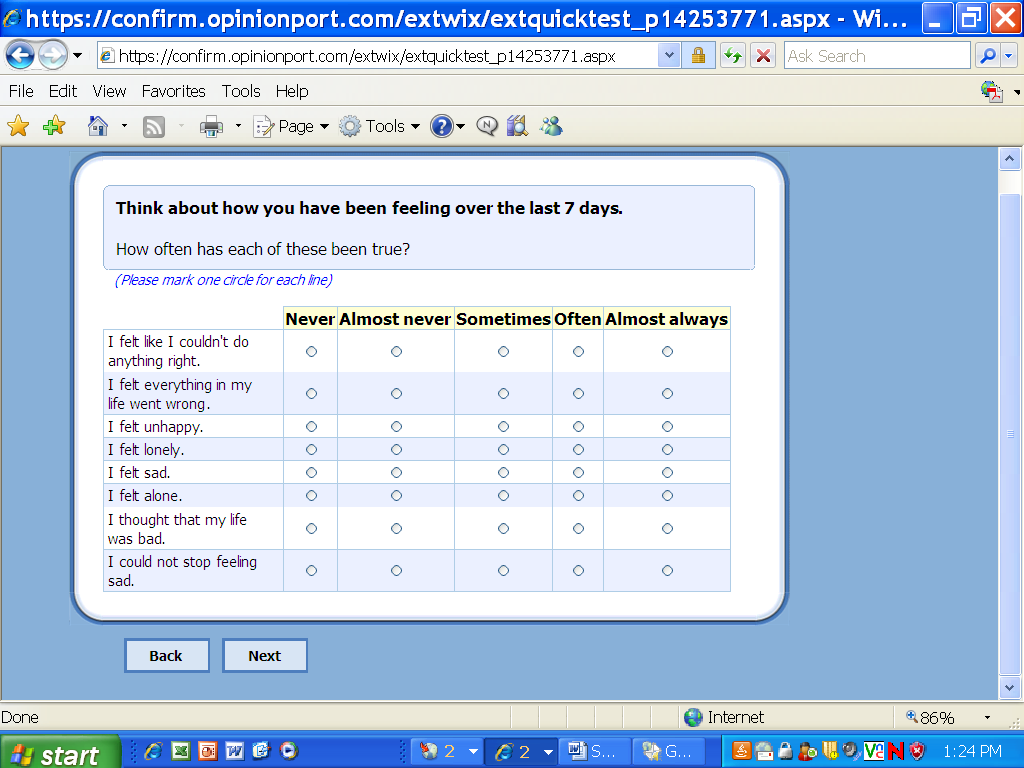Screen dimensions: 1024x768
Task: Click the Refresh page icon
Action: [733, 56]
